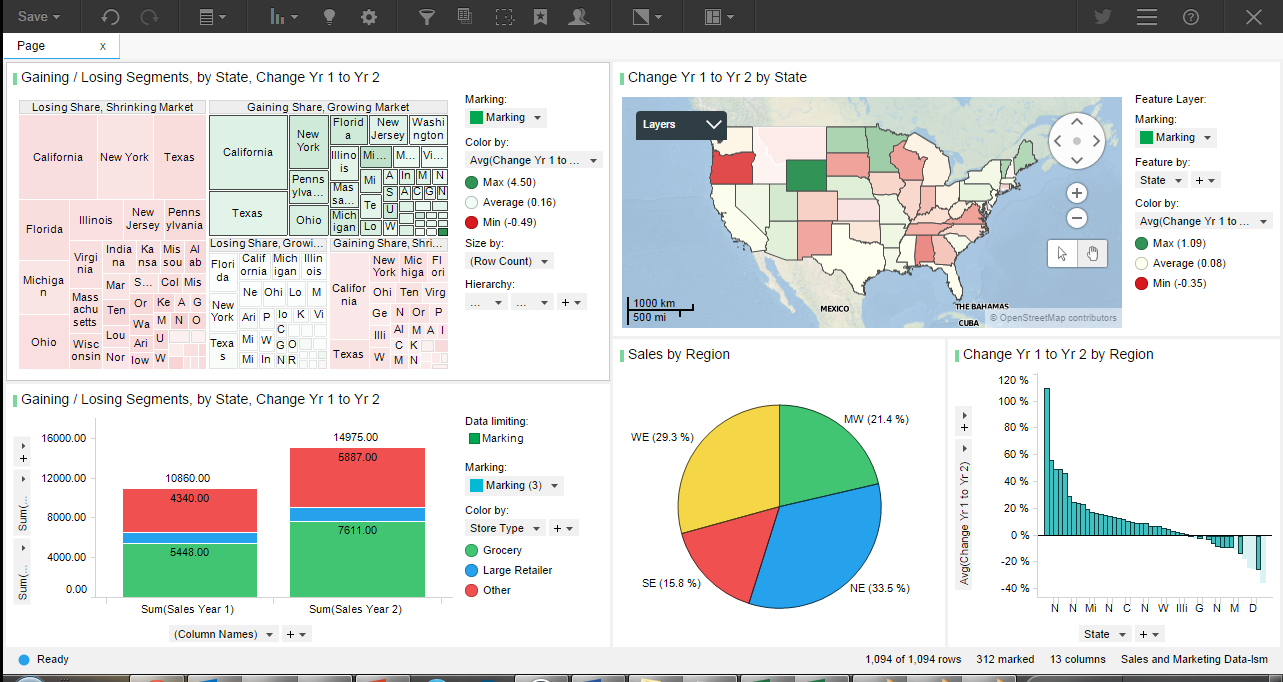The width and height of the screenshot is (1283, 682).
Task: Open the Store Type color-by dropdown
Action: pyautogui.click(x=506, y=528)
